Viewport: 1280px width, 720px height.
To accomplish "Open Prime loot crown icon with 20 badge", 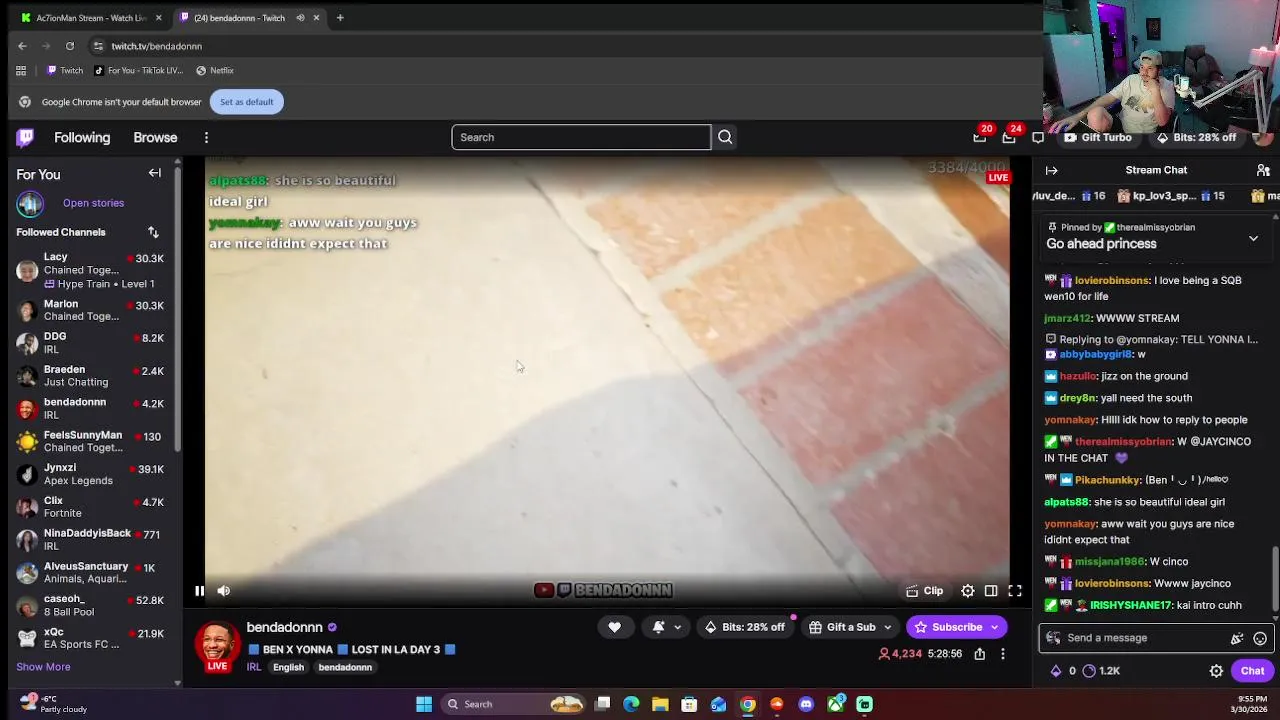I will (x=980, y=137).
